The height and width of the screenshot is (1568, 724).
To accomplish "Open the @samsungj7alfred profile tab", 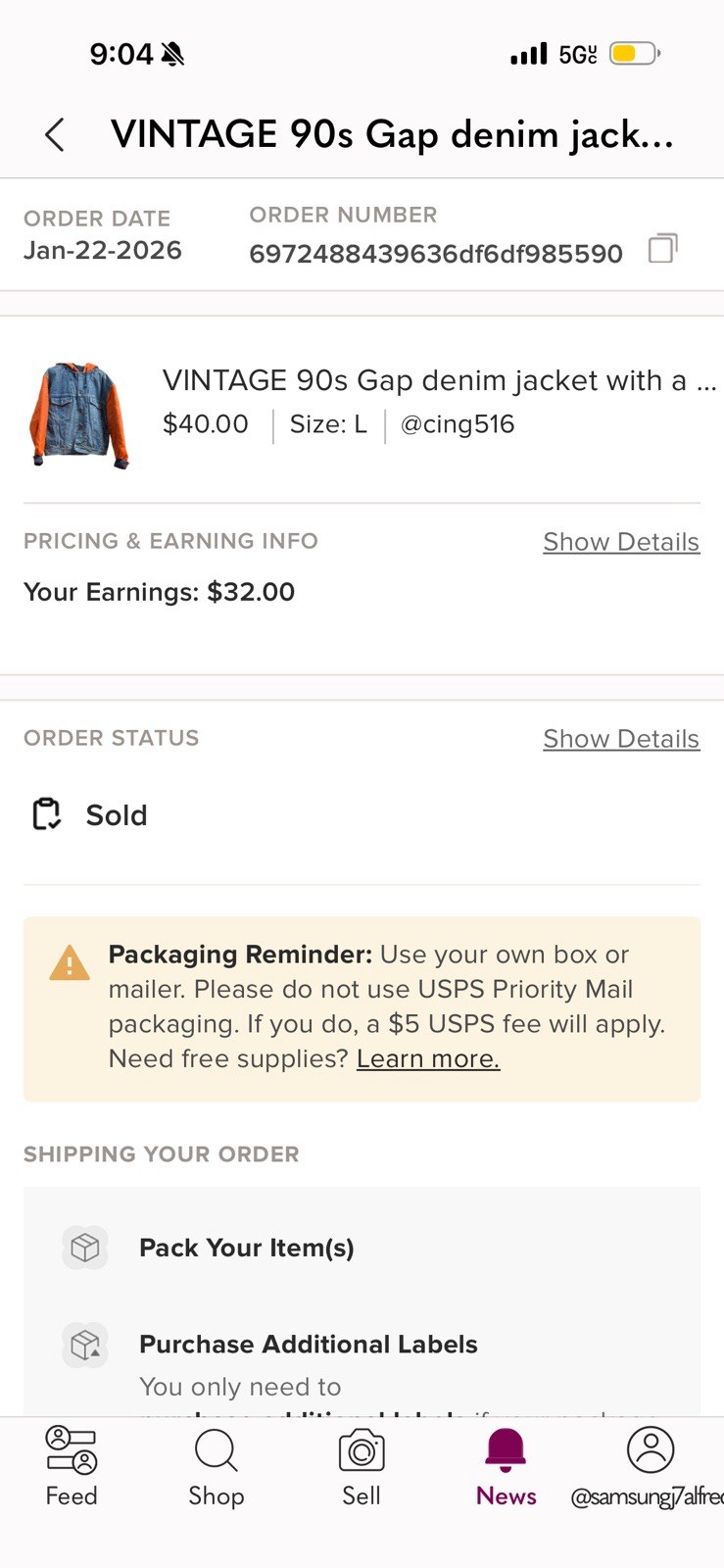I will click(650, 1465).
